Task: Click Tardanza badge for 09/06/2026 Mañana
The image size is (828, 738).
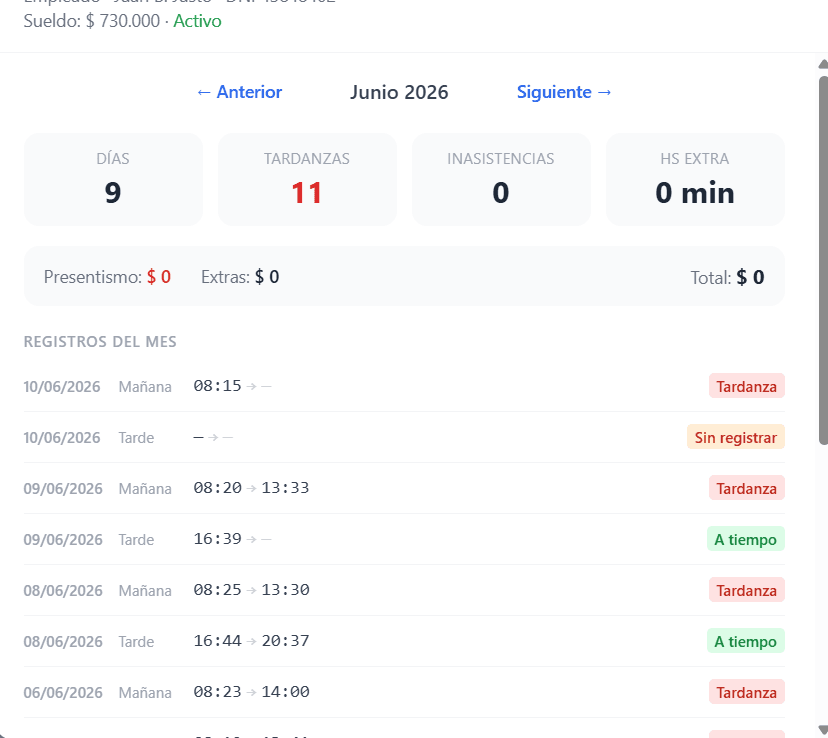Action: [x=747, y=488]
